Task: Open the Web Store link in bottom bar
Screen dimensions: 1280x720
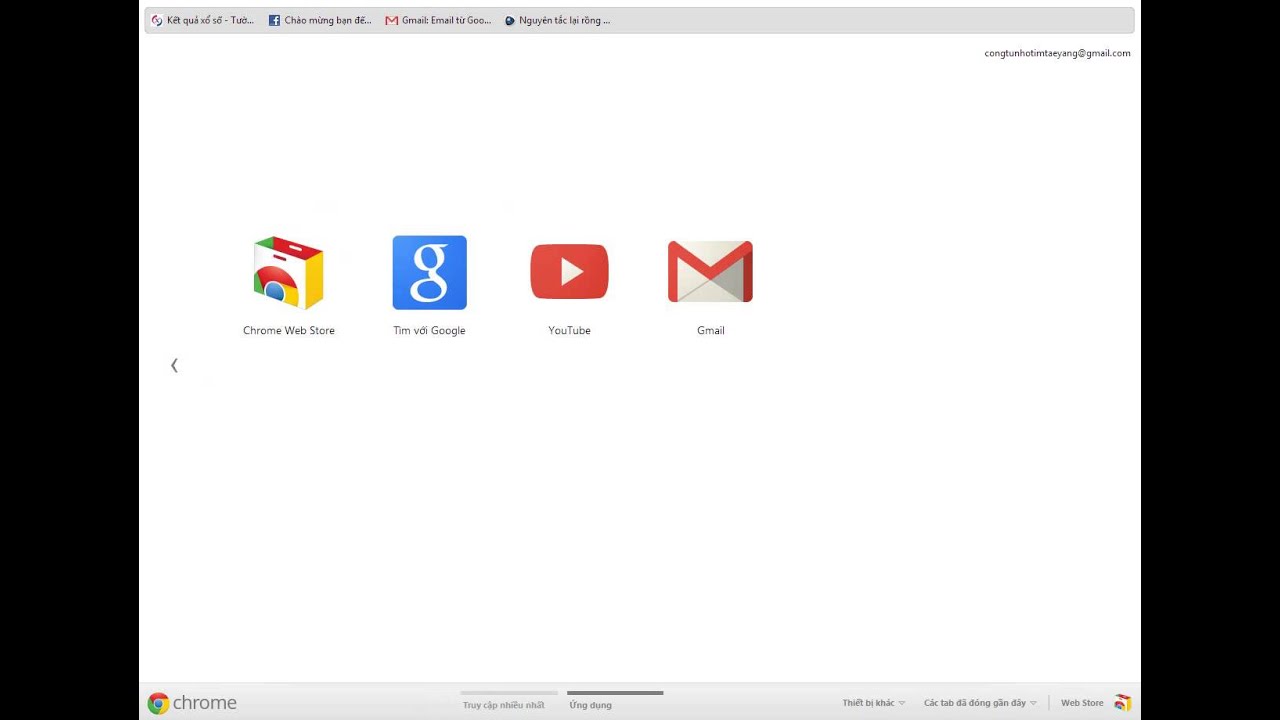Action: click(1096, 703)
